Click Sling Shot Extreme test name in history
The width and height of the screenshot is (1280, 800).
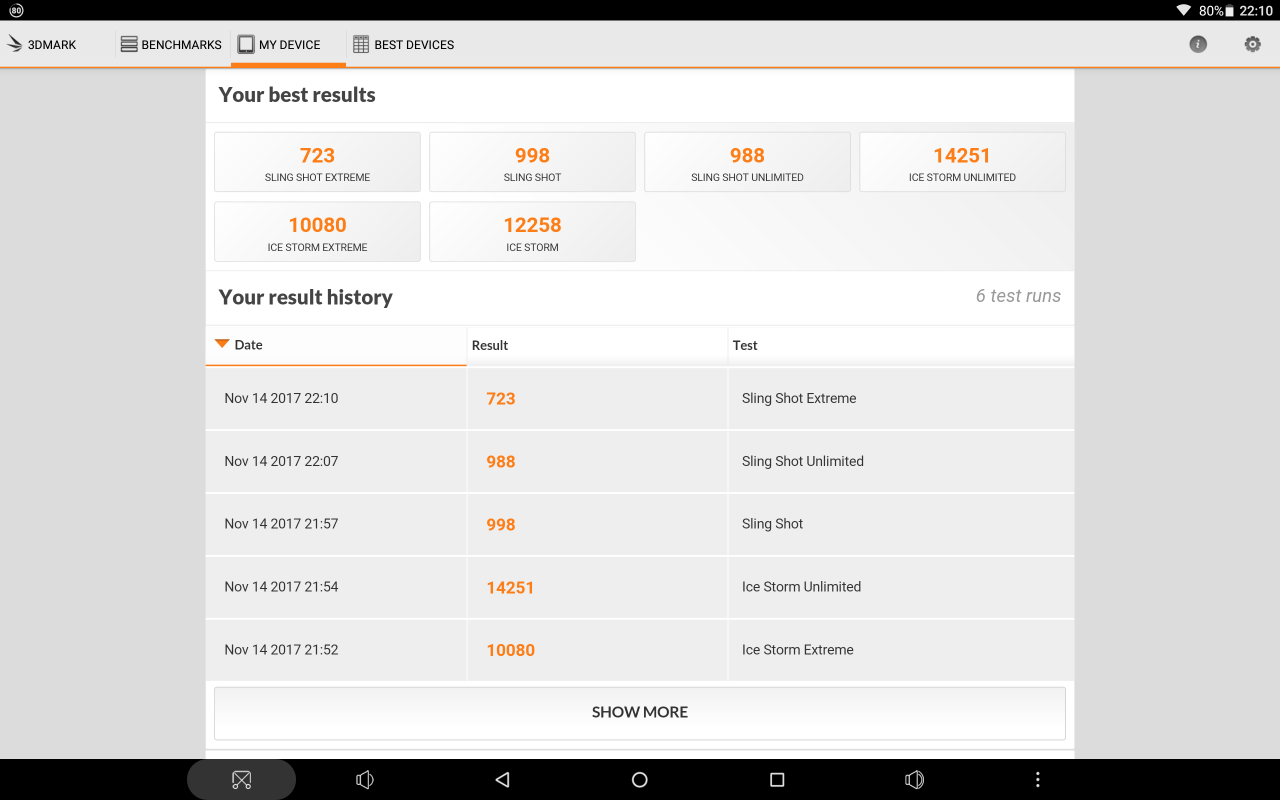pos(799,398)
